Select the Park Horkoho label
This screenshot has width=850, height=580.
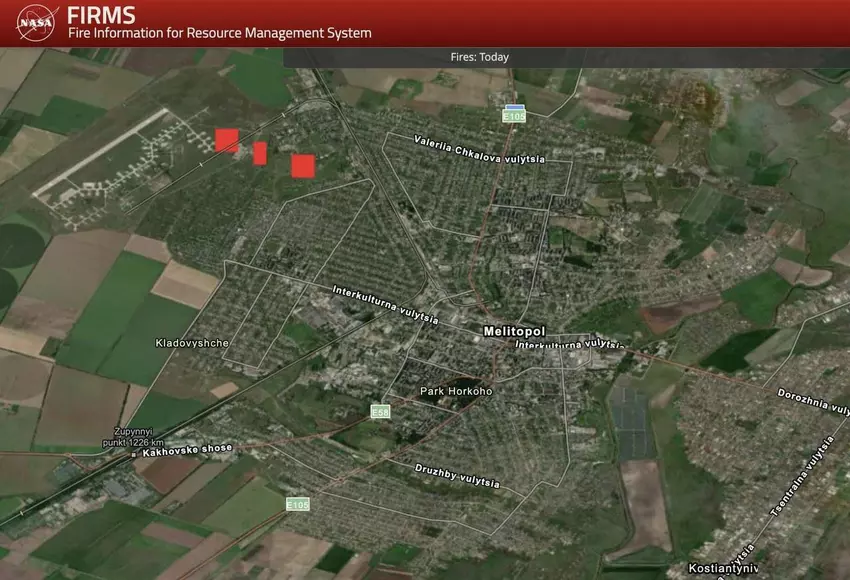[456, 391]
